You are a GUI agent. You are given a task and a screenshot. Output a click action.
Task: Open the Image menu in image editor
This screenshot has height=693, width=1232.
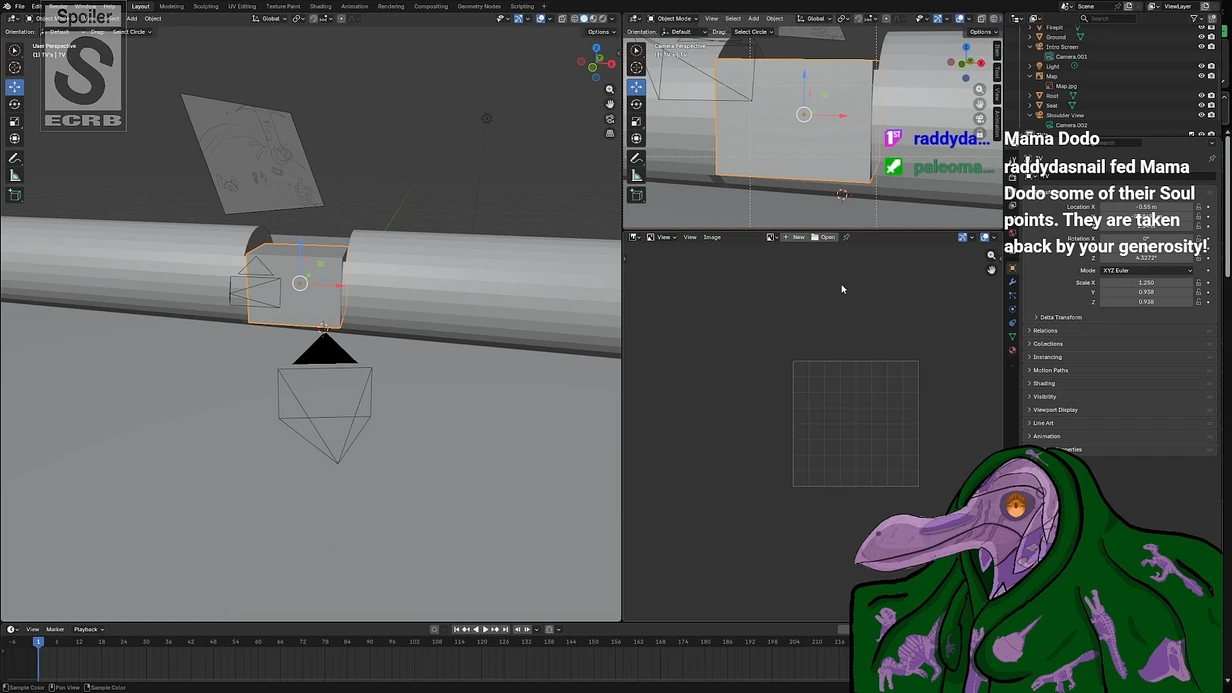(x=712, y=237)
